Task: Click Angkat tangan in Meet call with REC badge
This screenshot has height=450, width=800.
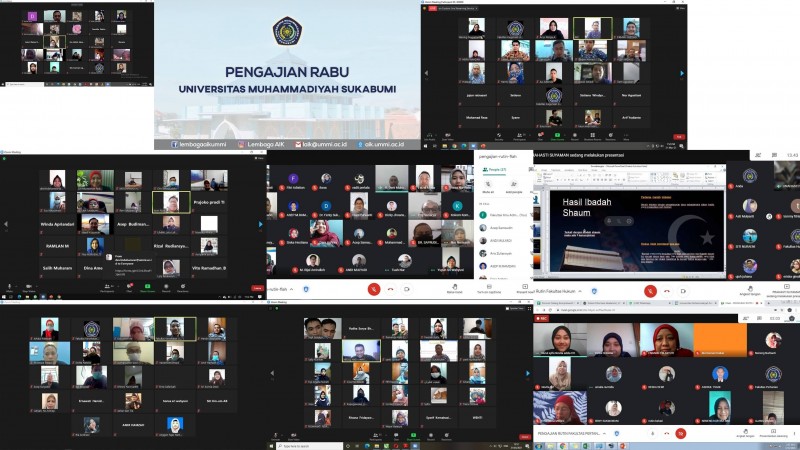Action: point(745,433)
